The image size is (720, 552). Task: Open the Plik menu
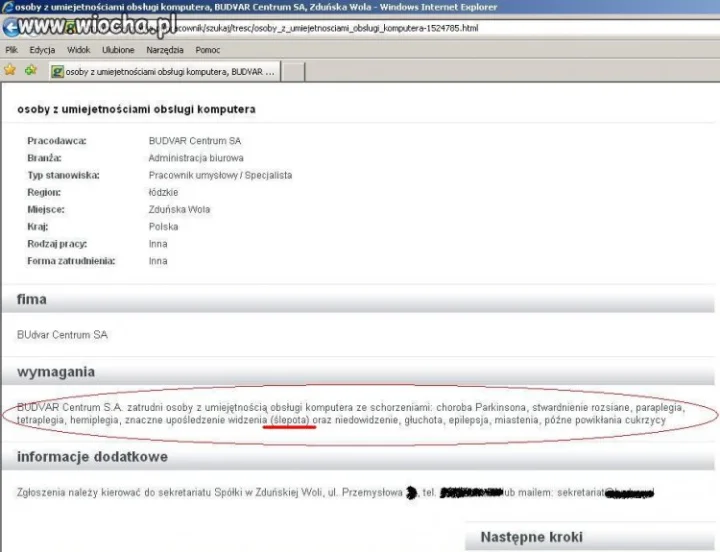coord(11,50)
